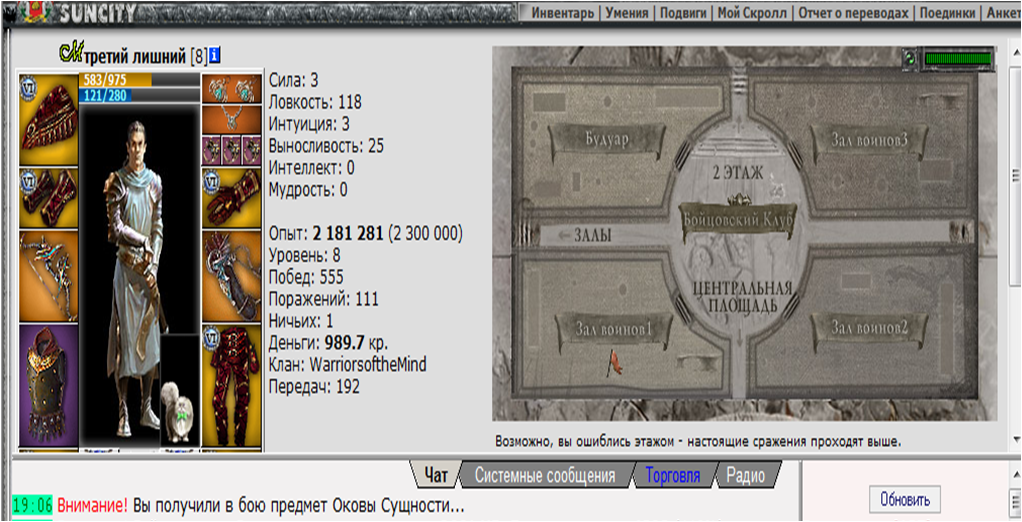The height and width of the screenshot is (522, 1022).
Task: Open the Подвиги menu
Action: tap(683, 13)
